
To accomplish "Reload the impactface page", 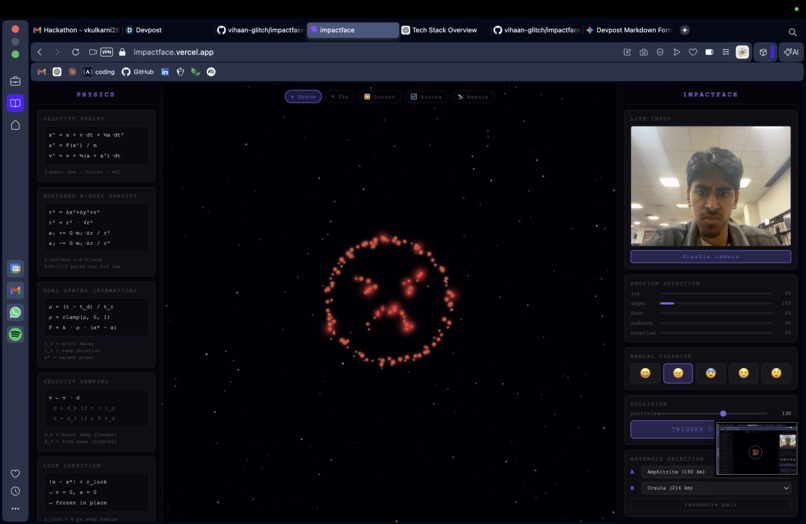I will (x=76, y=52).
